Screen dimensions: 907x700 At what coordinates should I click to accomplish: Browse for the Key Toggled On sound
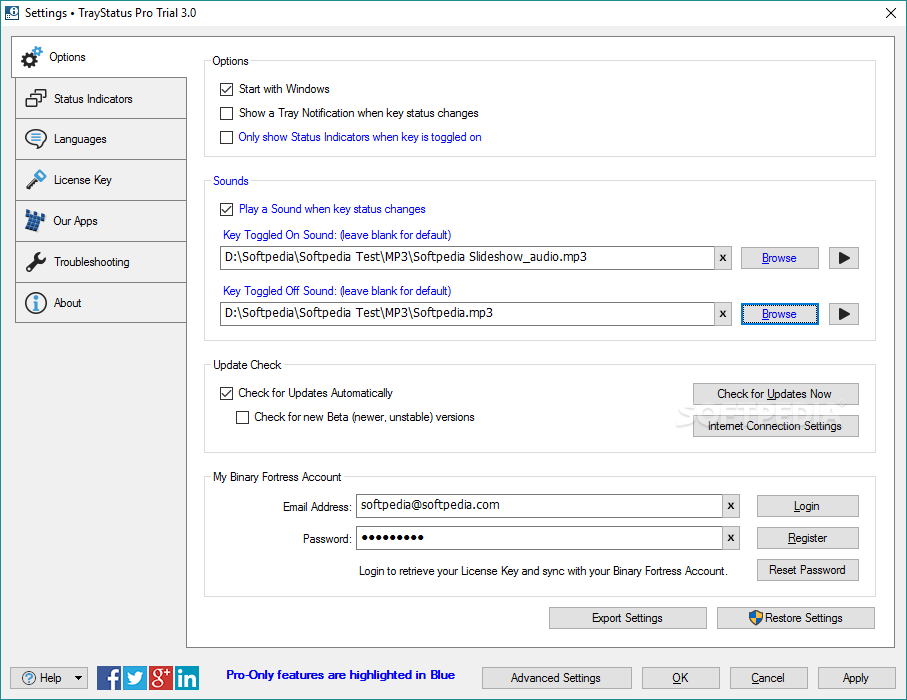point(779,258)
